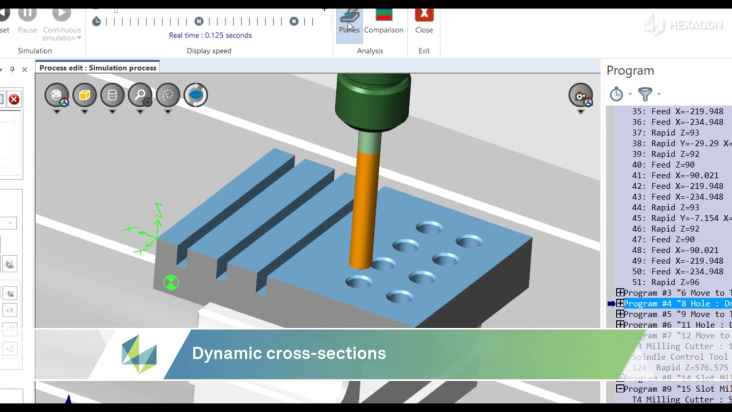Click the round camera icon at the viewport's right
The height and width of the screenshot is (412, 732).
coord(580,95)
